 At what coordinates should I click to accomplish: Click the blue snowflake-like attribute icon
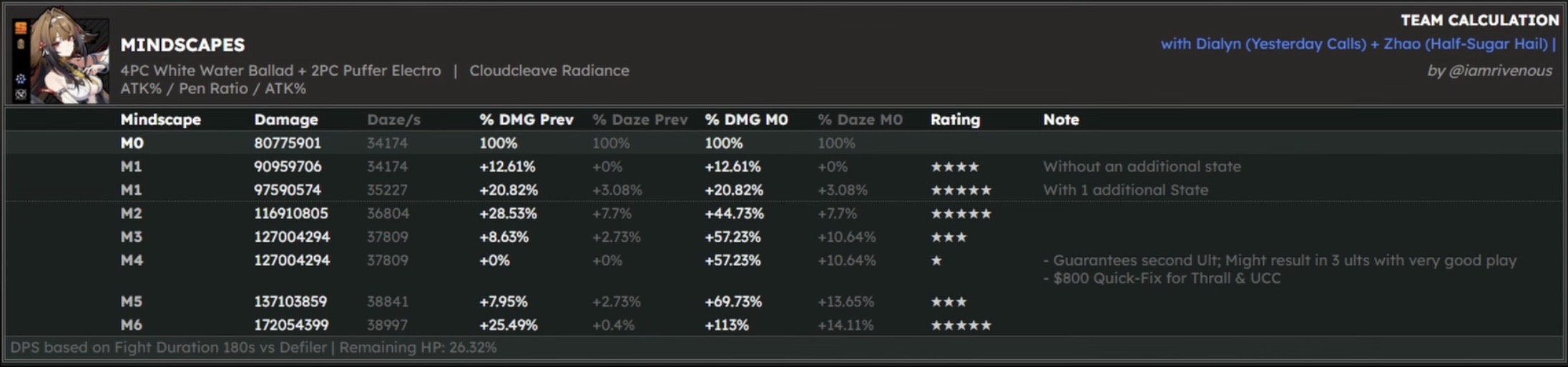pyautogui.click(x=21, y=79)
